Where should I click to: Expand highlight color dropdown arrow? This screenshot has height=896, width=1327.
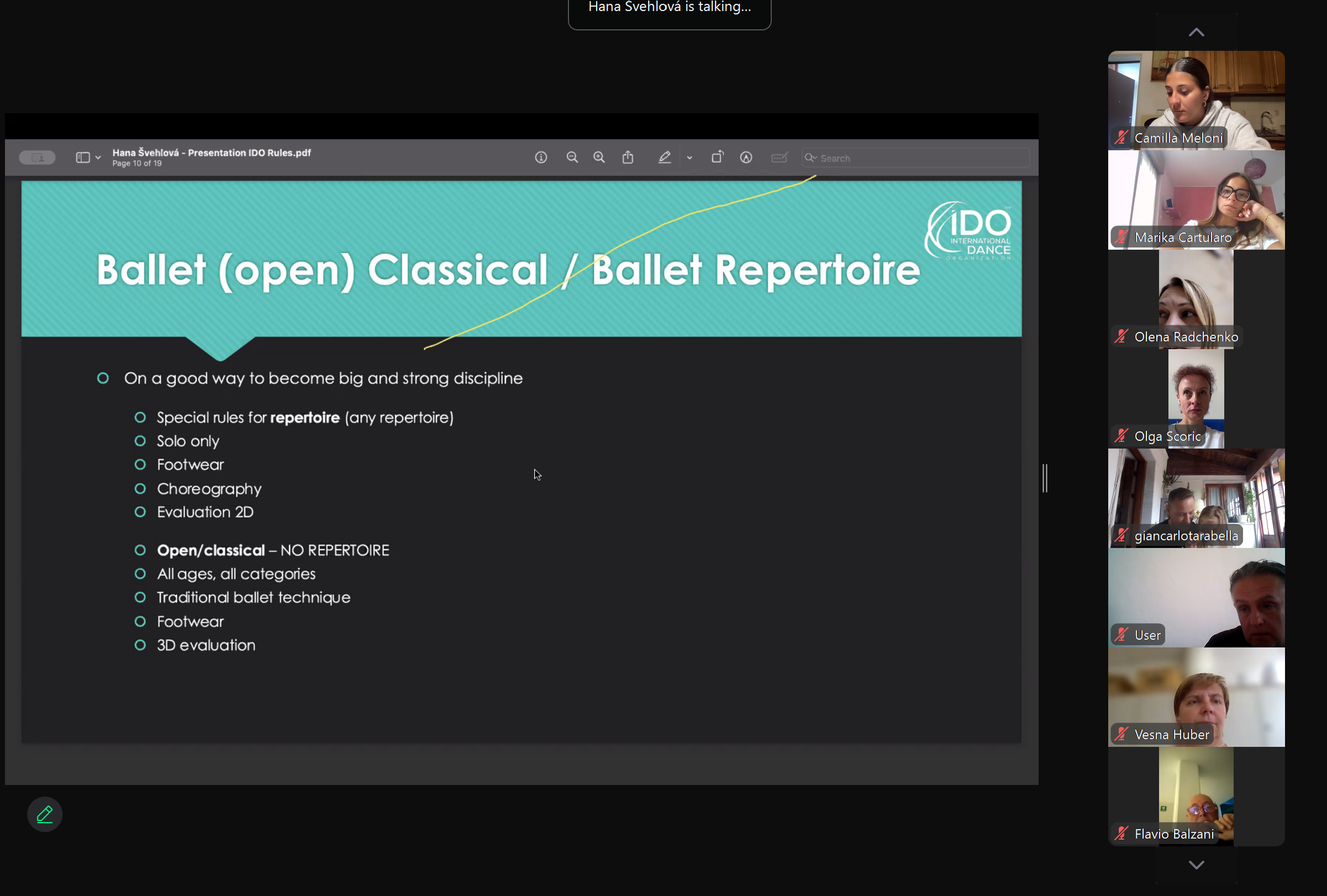click(689, 157)
